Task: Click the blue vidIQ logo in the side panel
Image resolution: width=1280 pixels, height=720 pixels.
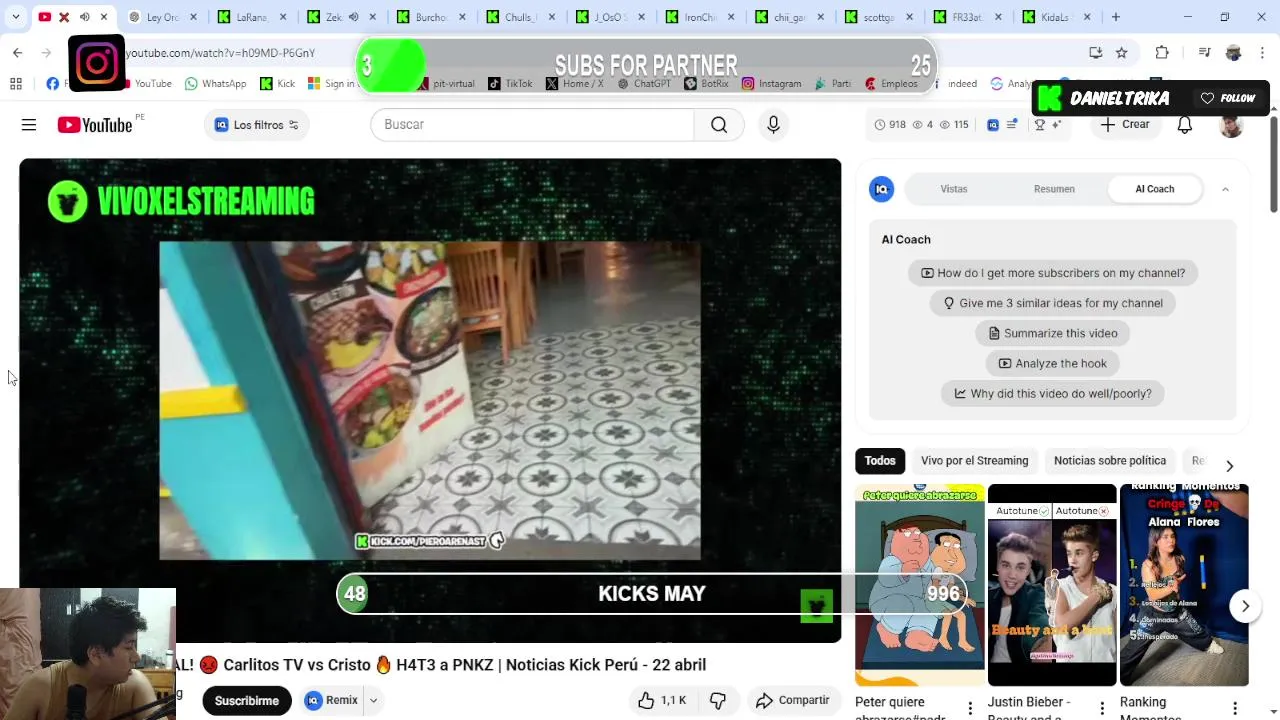Action: [x=881, y=189]
